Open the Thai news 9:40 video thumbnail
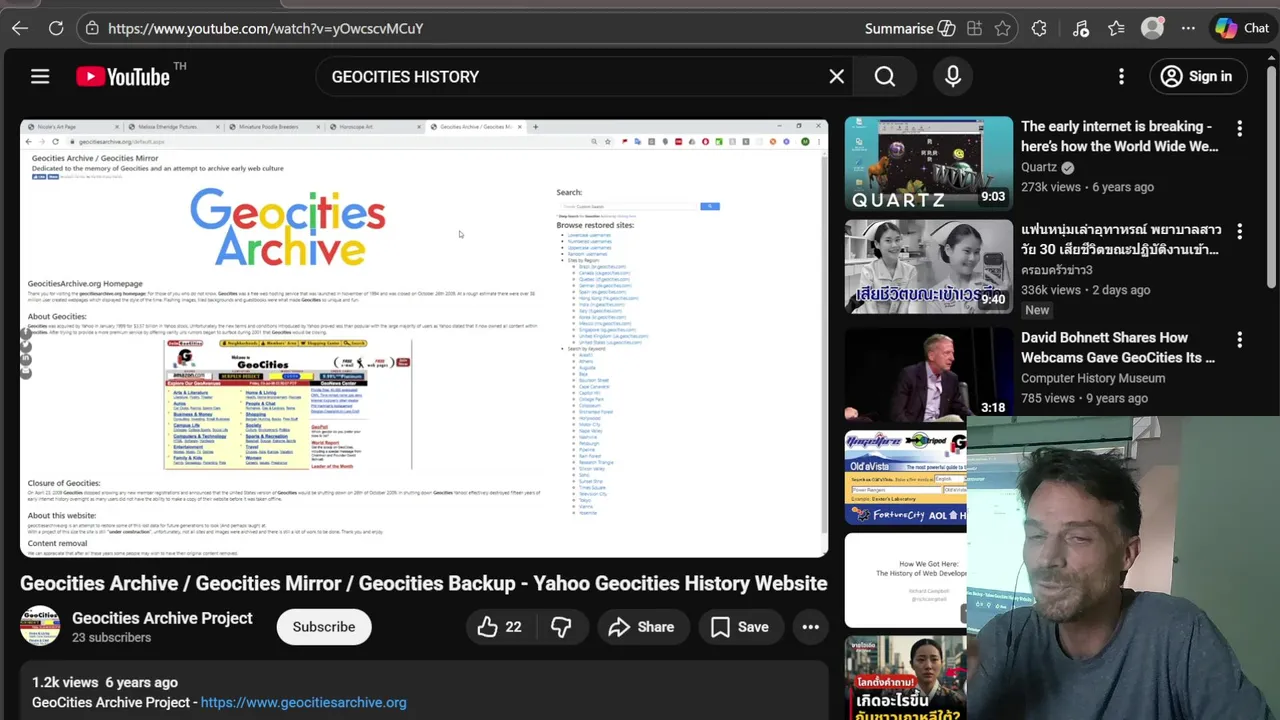Image resolution: width=1280 pixels, height=720 pixels. (928, 266)
